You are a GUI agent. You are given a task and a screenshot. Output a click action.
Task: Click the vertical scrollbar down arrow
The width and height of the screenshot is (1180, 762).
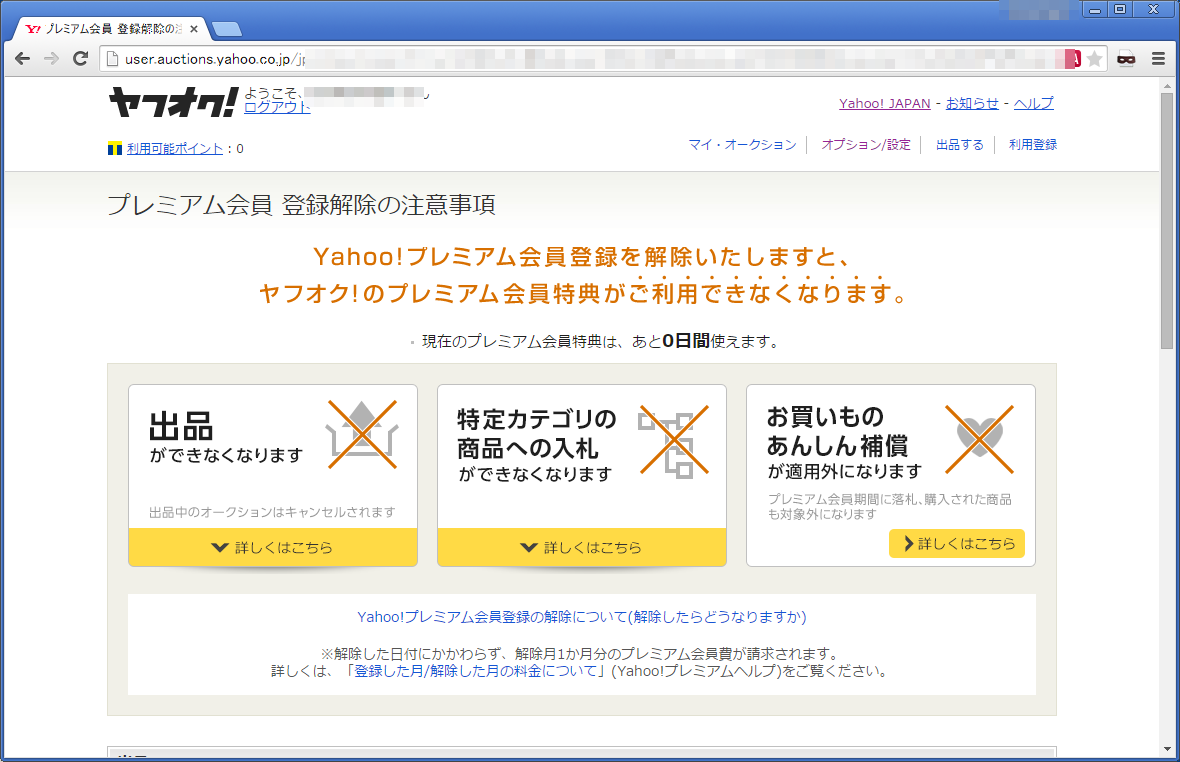tap(1167, 748)
